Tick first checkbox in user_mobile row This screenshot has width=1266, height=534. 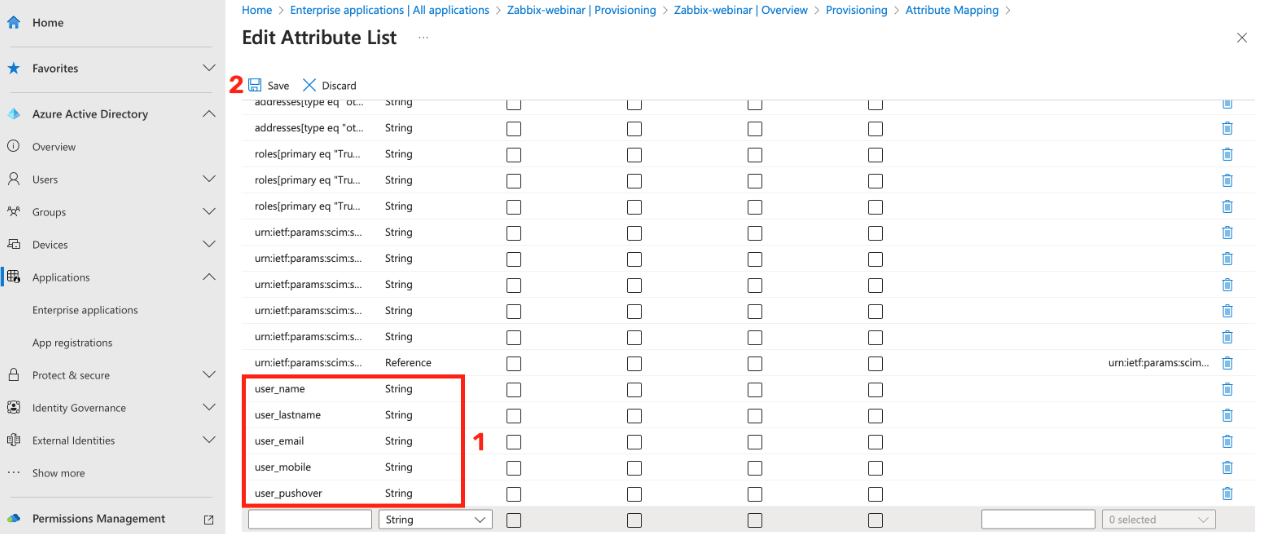pos(514,467)
